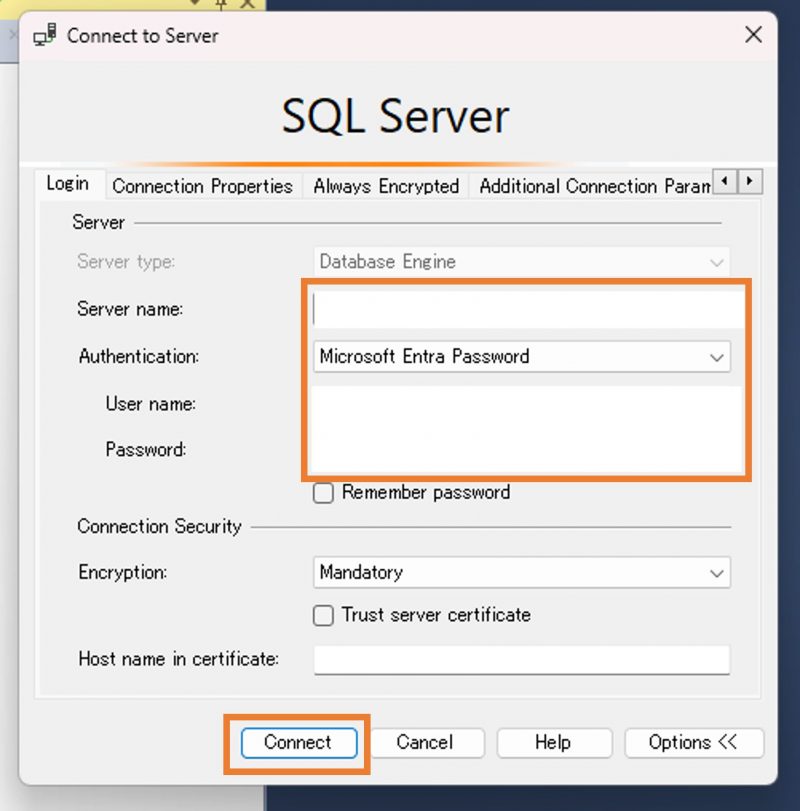This screenshot has height=811, width=800.
Task: Focus the Server name field
Action: [x=527, y=309]
